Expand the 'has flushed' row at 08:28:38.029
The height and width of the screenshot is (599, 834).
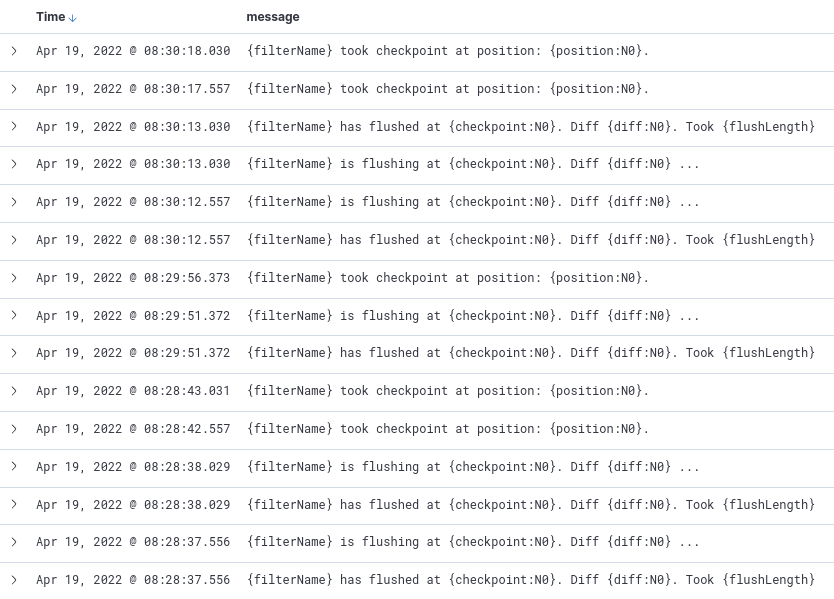point(14,505)
